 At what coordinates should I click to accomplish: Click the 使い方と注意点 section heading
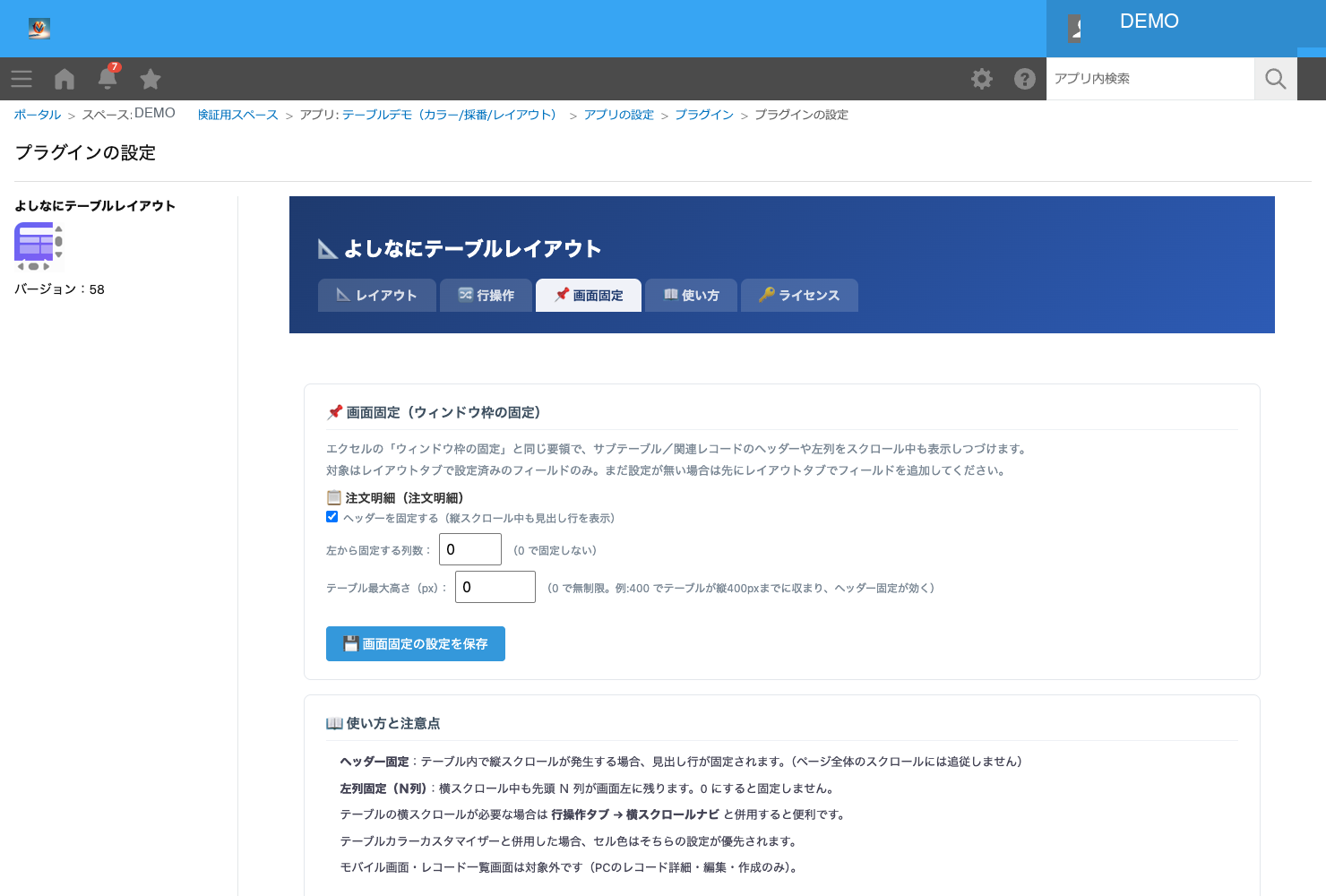[x=383, y=723]
